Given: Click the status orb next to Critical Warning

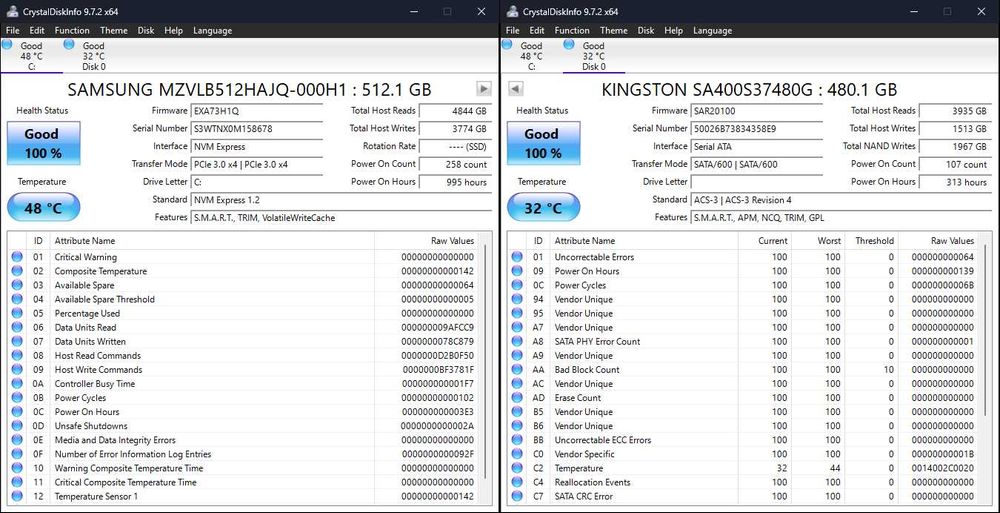Looking at the screenshot, I should pos(17,257).
